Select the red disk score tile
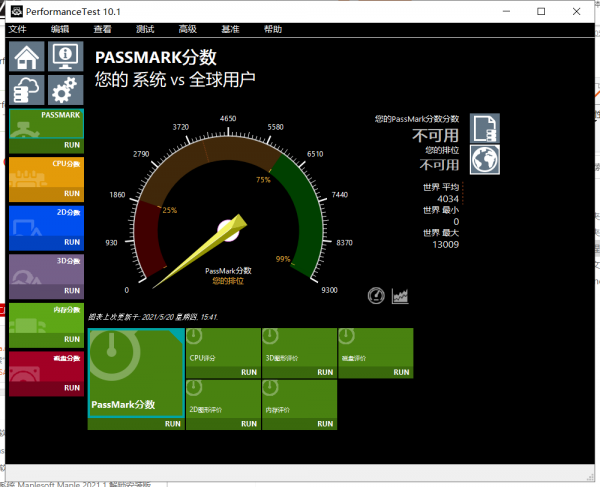 (46, 366)
